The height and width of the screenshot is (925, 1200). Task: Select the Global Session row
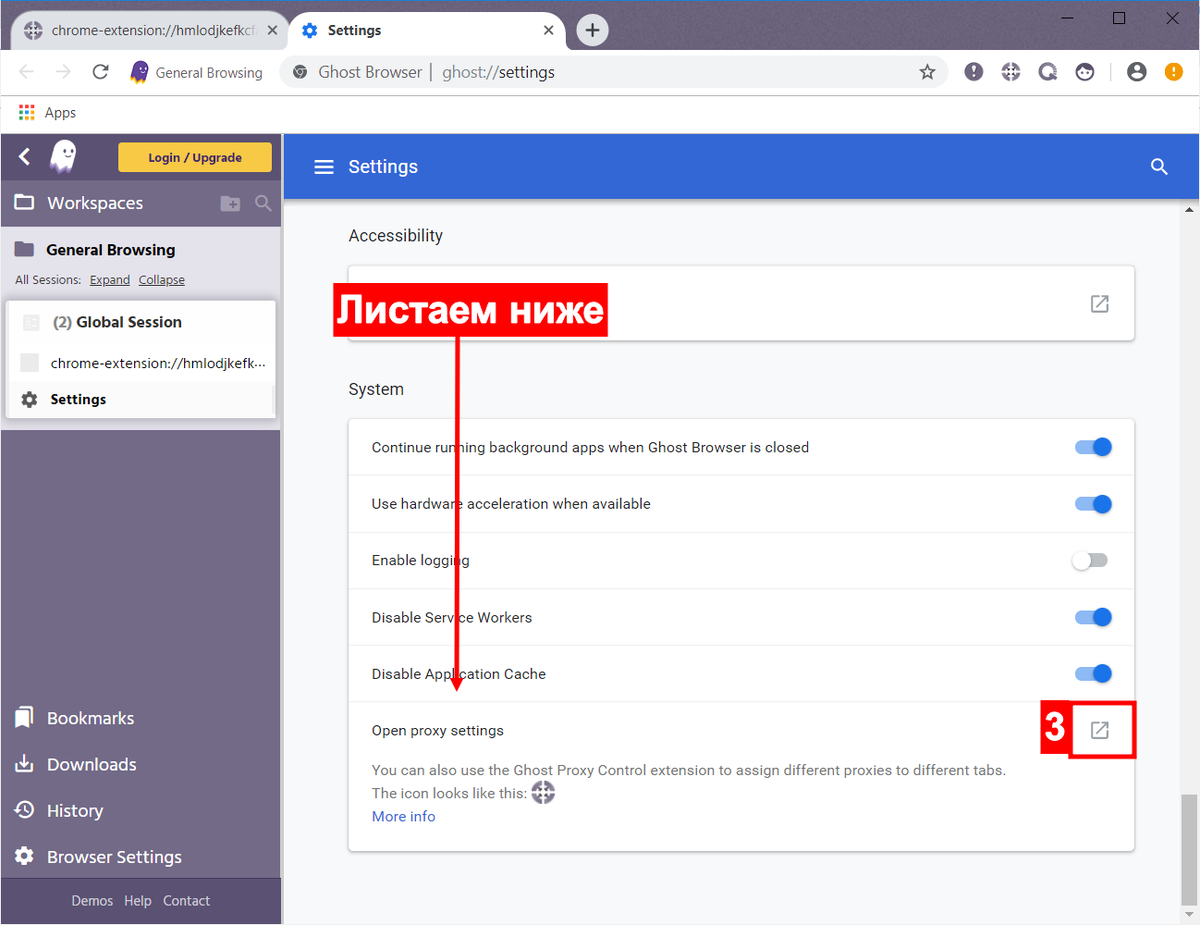[x=140, y=322]
